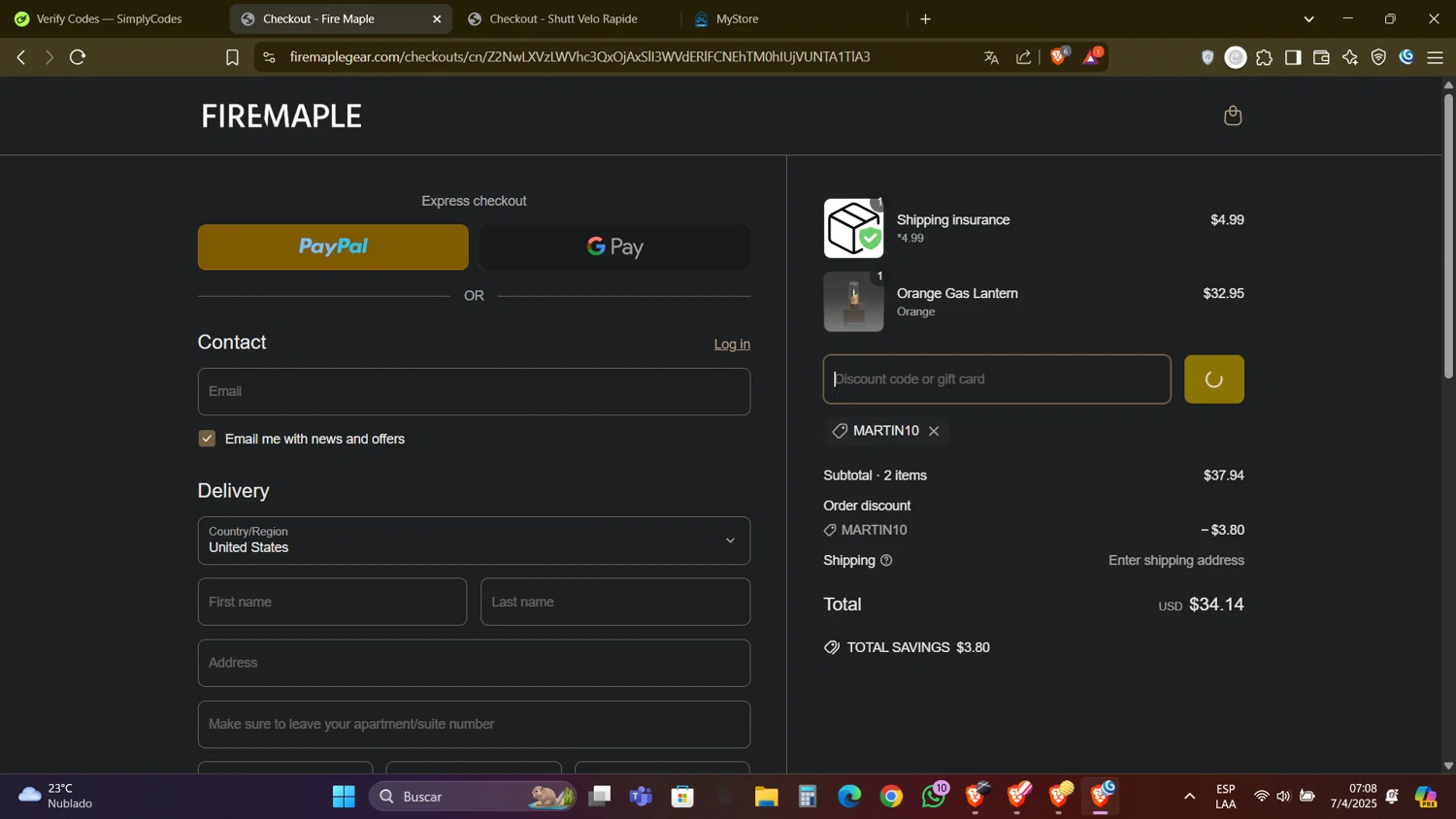This screenshot has height=819, width=1456.
Task: Reload the checkout page
Action: 78,57
